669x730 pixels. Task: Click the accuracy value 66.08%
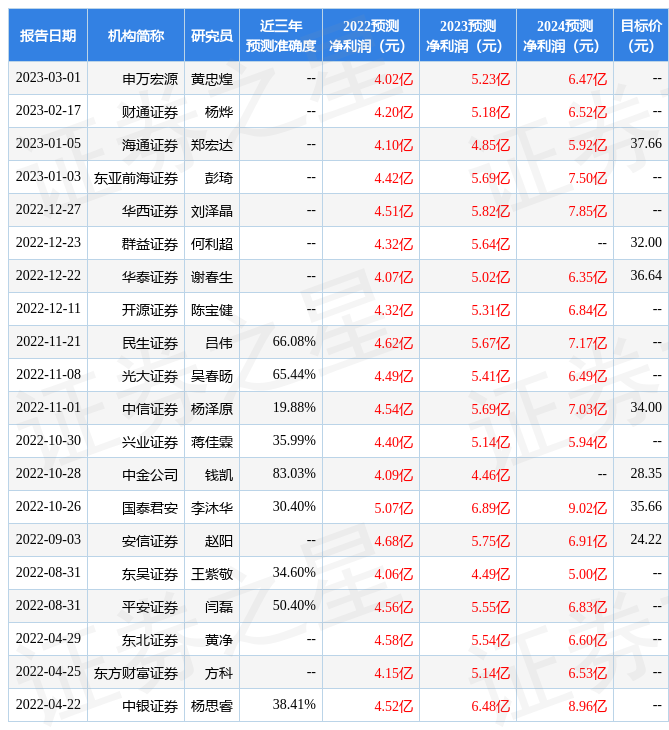coord(294,342)
